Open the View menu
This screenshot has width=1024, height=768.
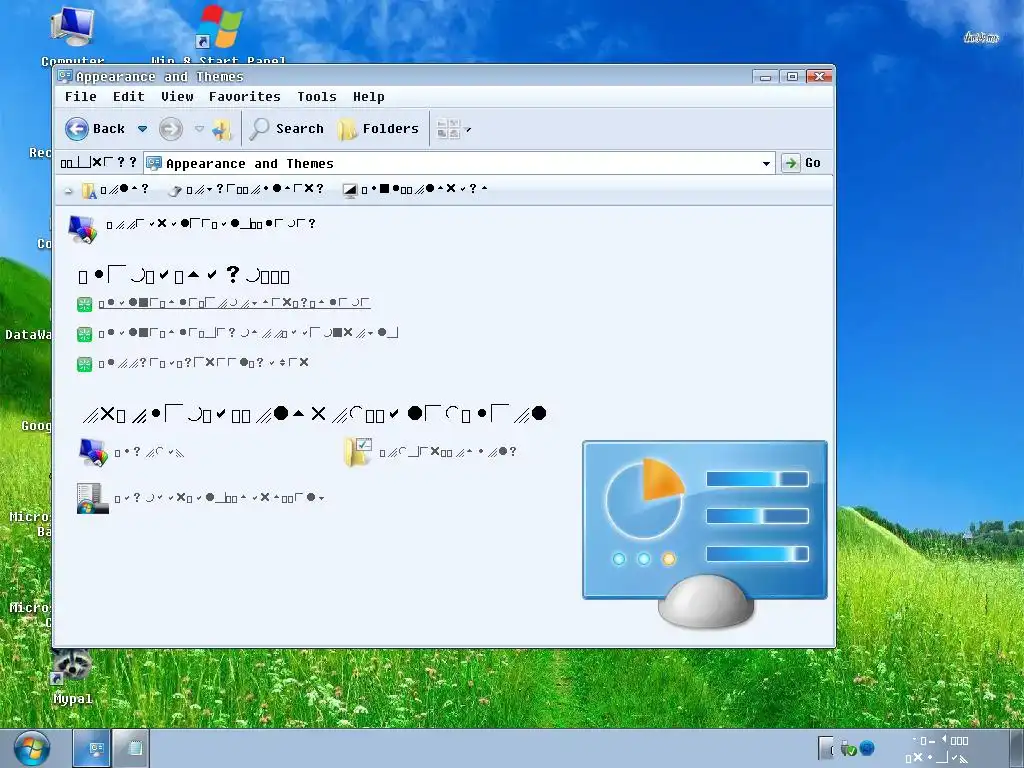pyautogui.click(x=177, y=97)
